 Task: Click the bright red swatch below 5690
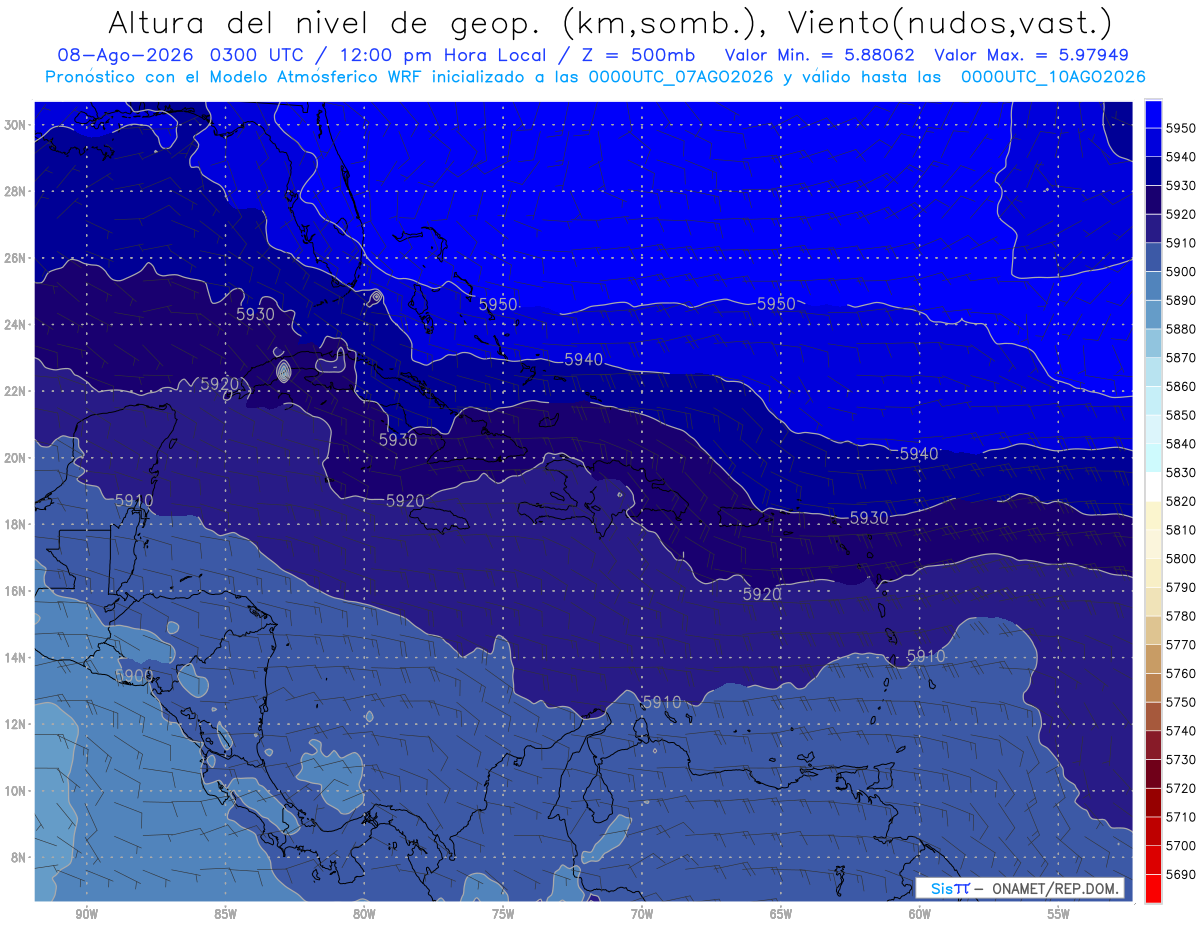1153,888
